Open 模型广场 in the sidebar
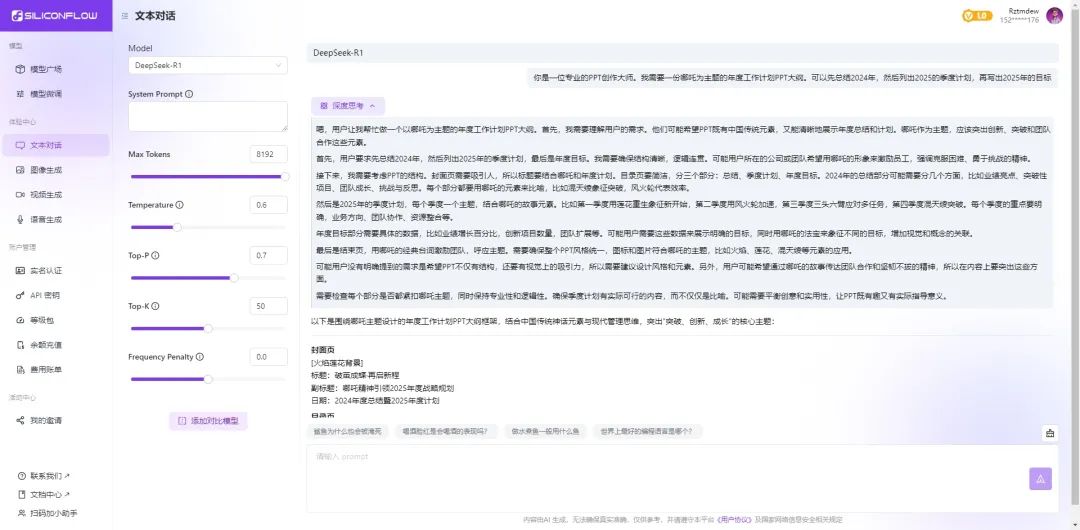This screenshot has height=530, width=1080. coord(55,69)
